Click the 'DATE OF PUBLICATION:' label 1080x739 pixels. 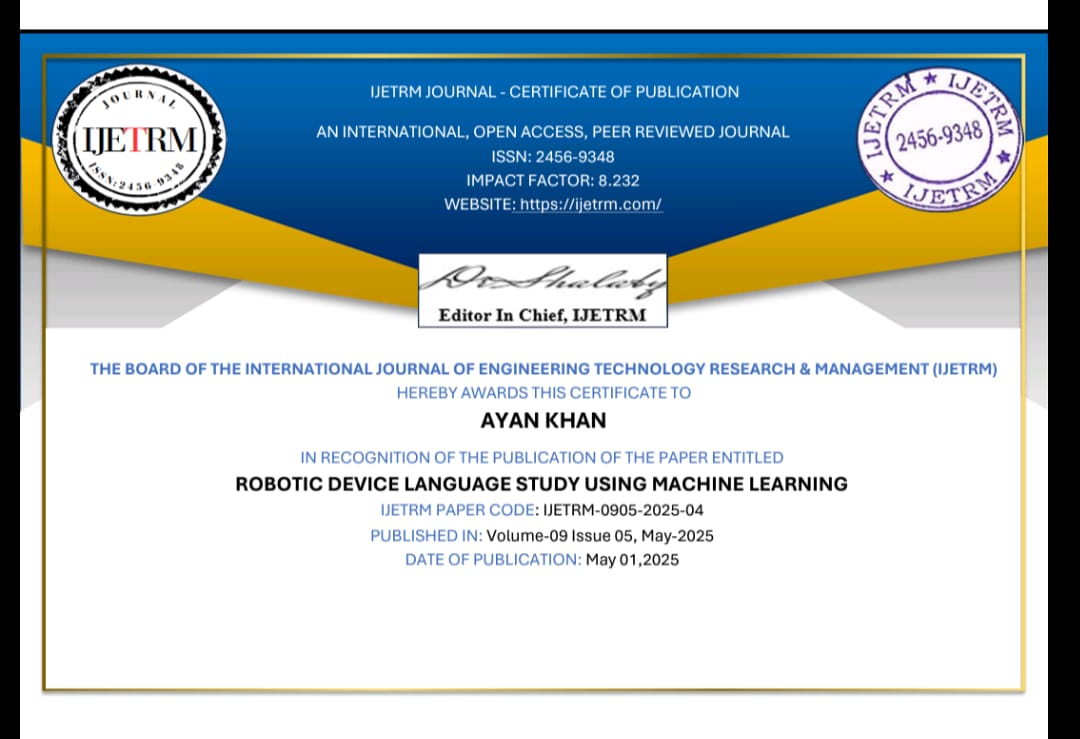click(x=493, y=559)
